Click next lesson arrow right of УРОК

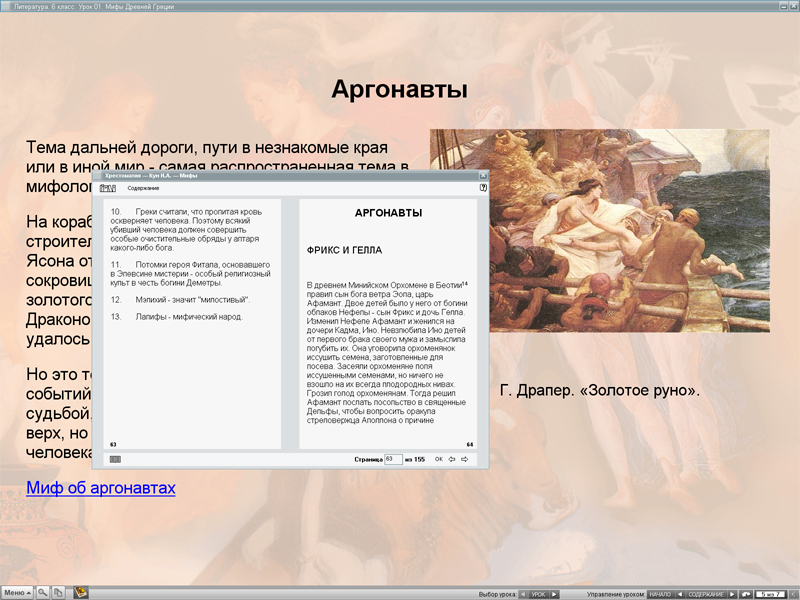(554, 594)
